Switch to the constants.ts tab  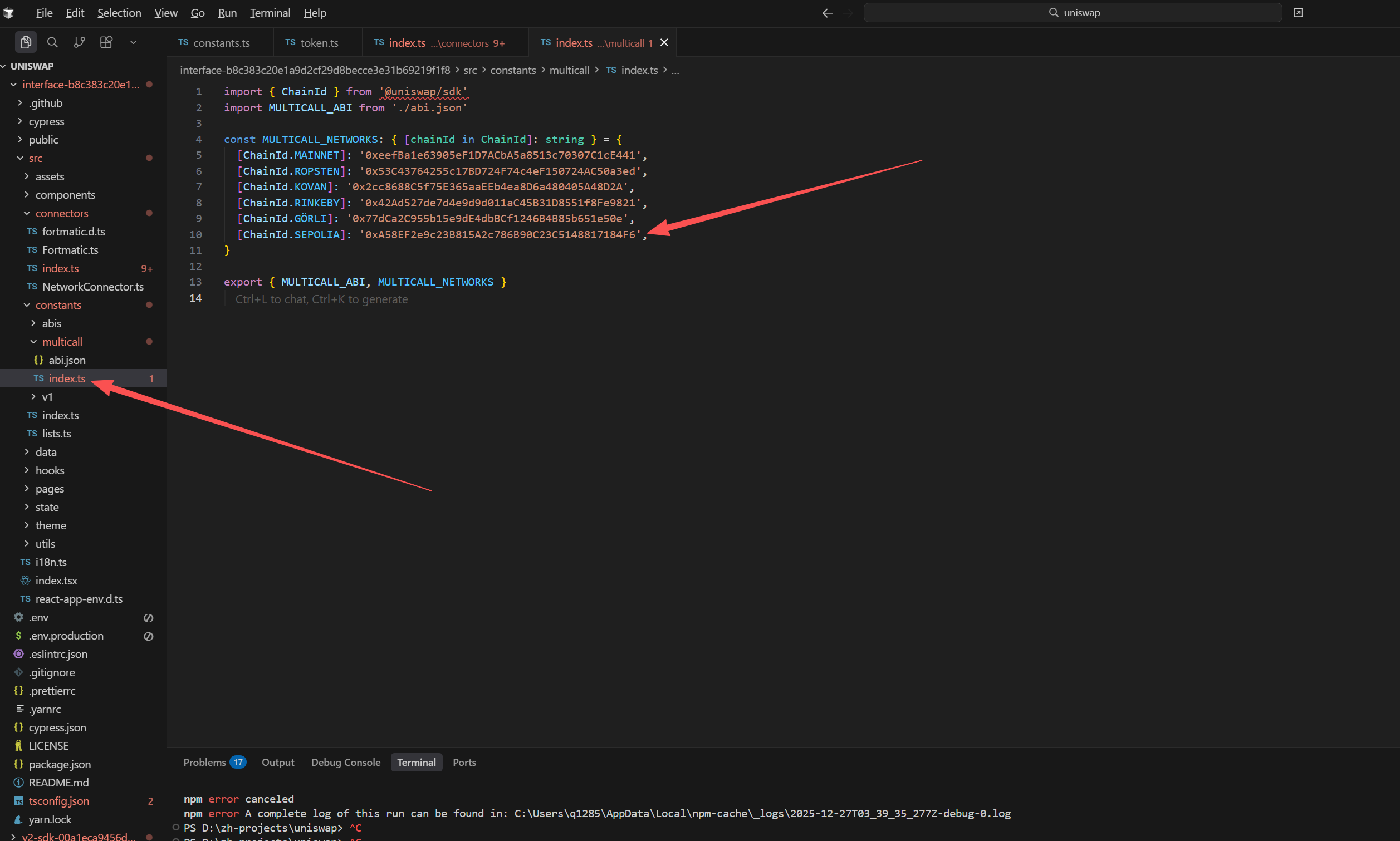(x=221, y=42)
